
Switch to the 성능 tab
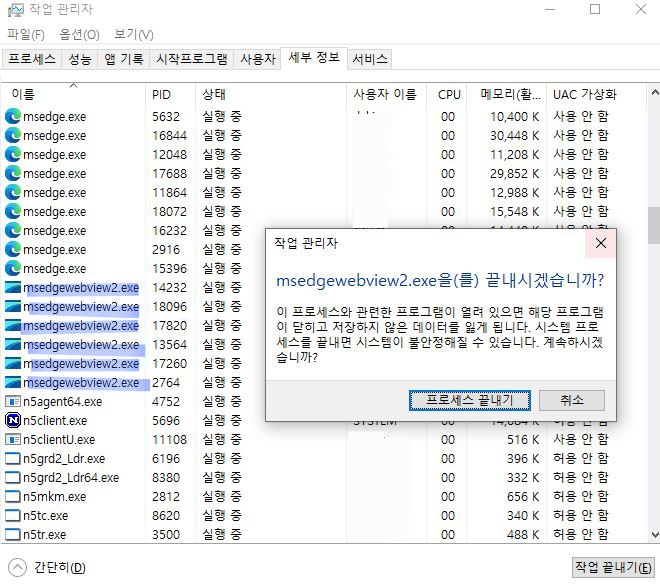click(80, 59)
